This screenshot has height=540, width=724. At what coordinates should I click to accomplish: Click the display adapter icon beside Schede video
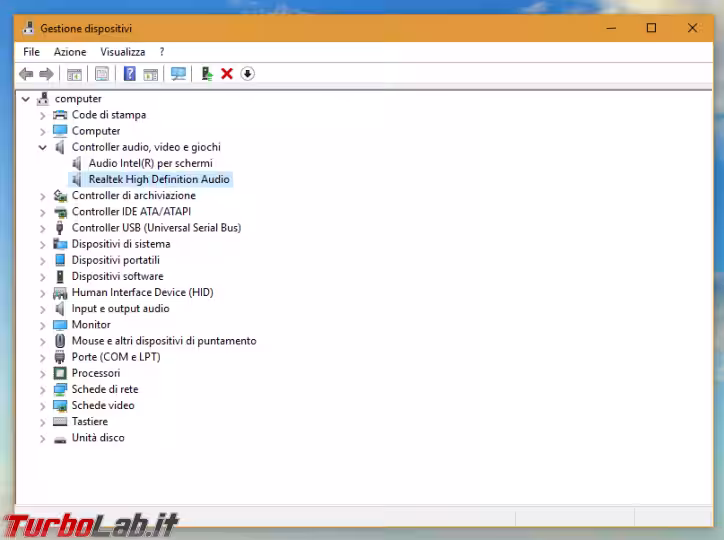coord(60,406)
